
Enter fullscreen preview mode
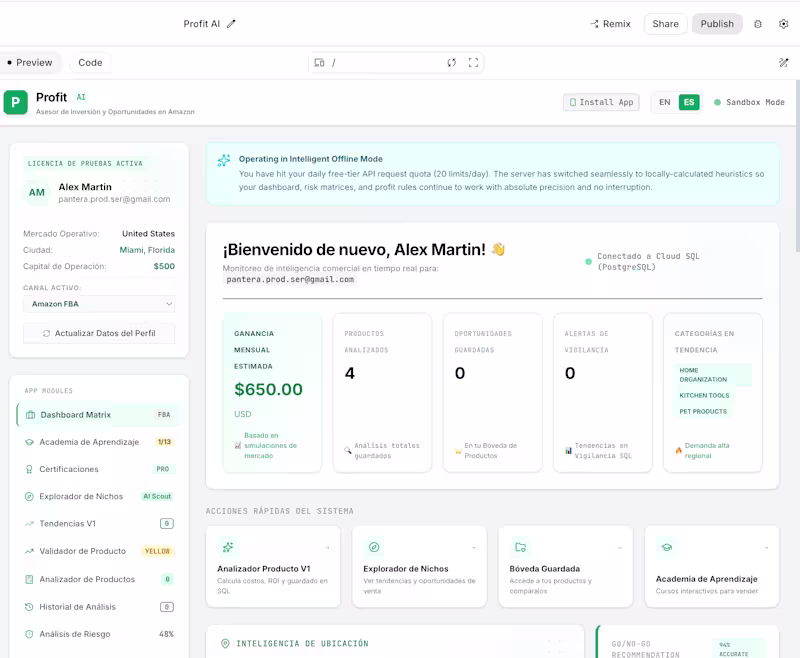[x=473, y=63]
